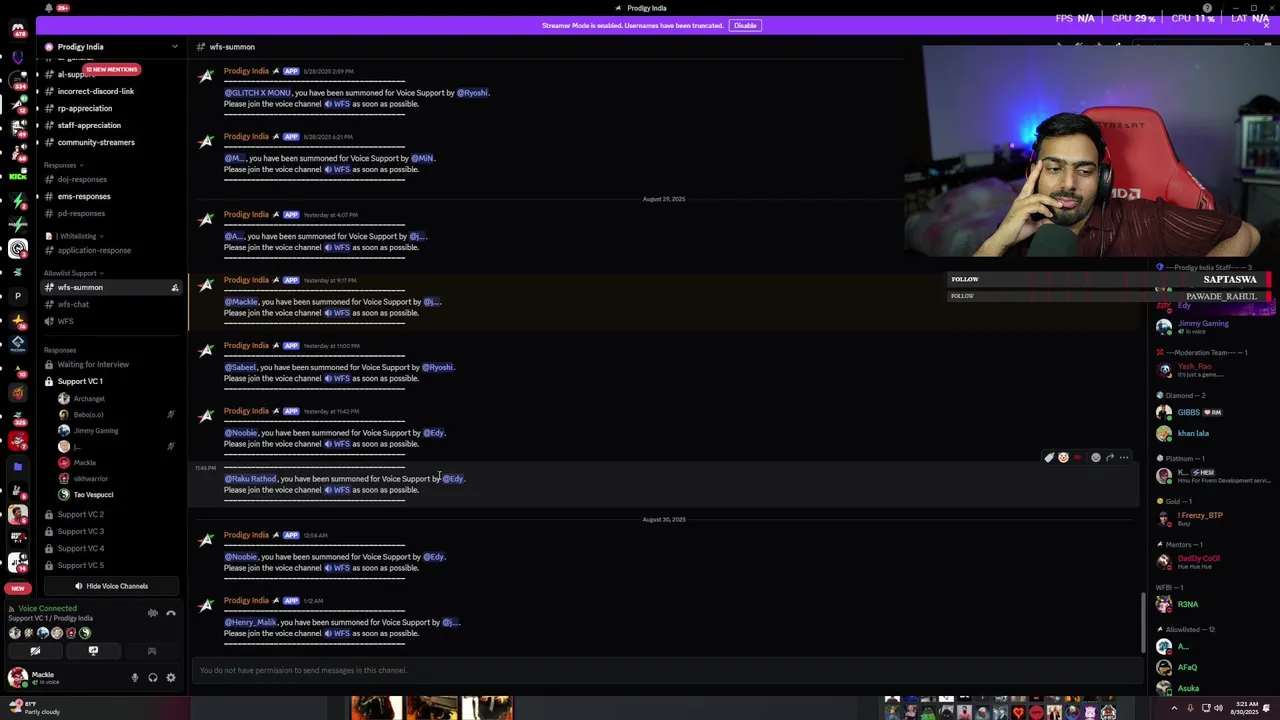Join the Support VC 4 channel

(x=81, y=548)
